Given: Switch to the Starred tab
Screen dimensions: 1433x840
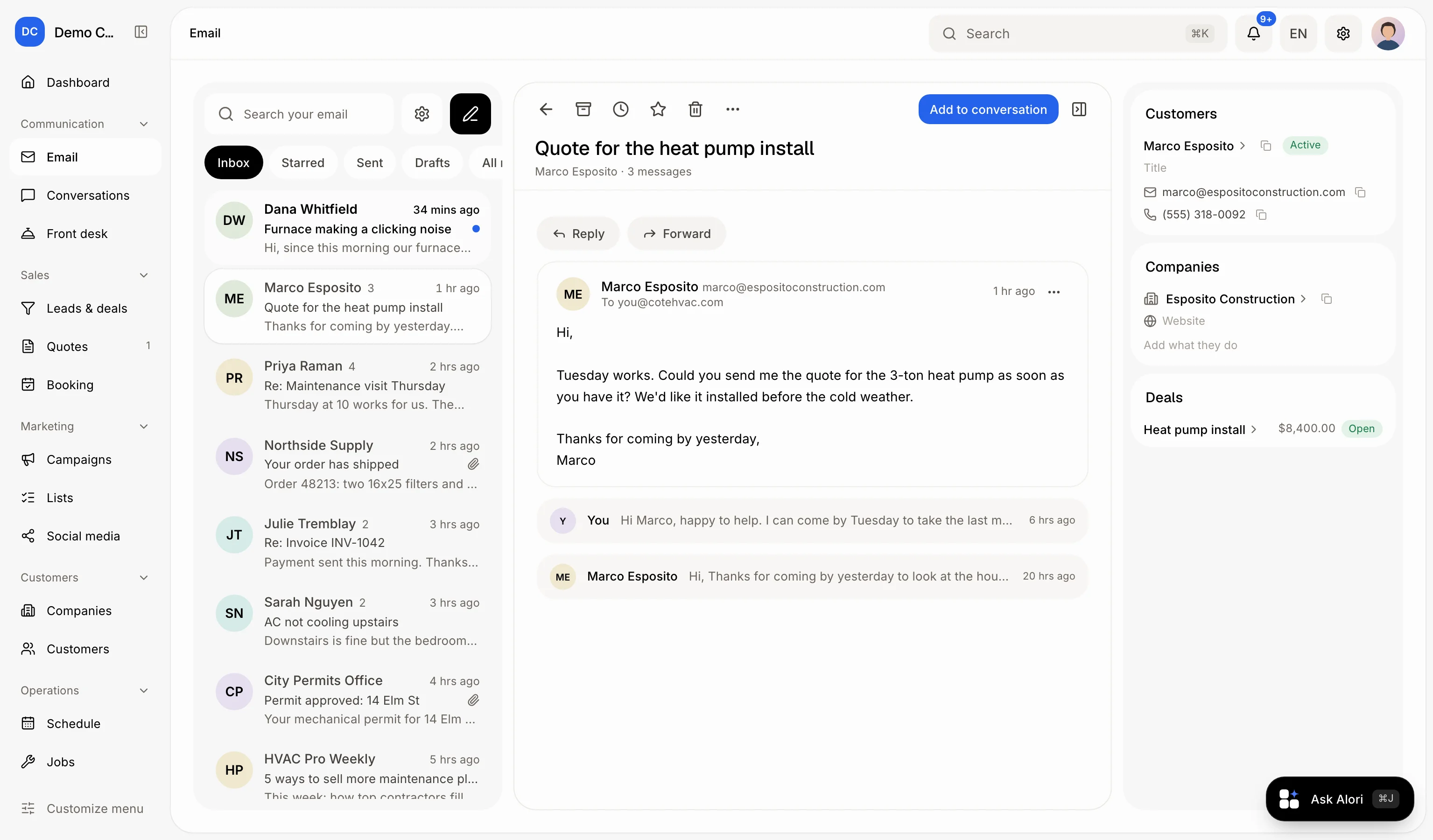Looking at the screenshot, I should click(302, 162).
